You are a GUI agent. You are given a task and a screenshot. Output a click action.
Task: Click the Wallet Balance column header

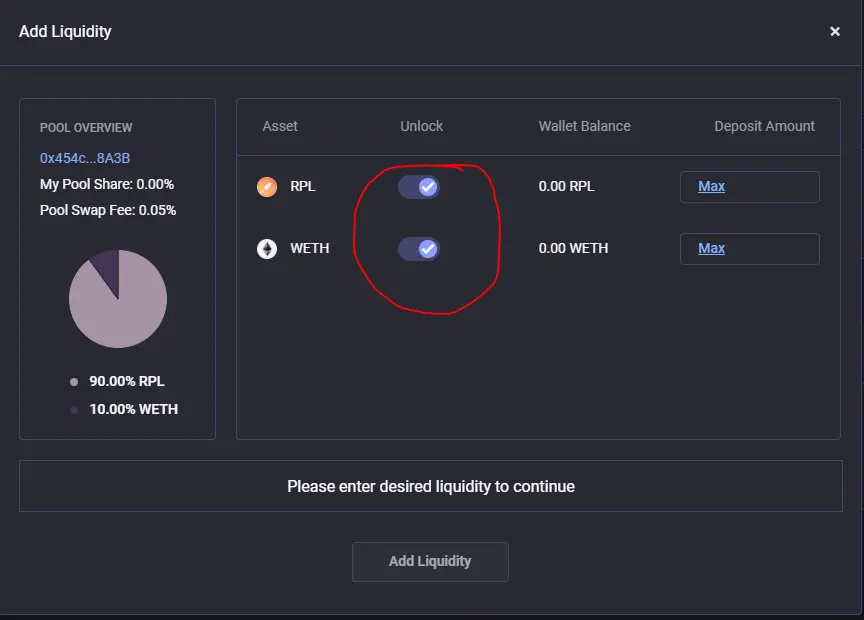[x=585, y=126]
